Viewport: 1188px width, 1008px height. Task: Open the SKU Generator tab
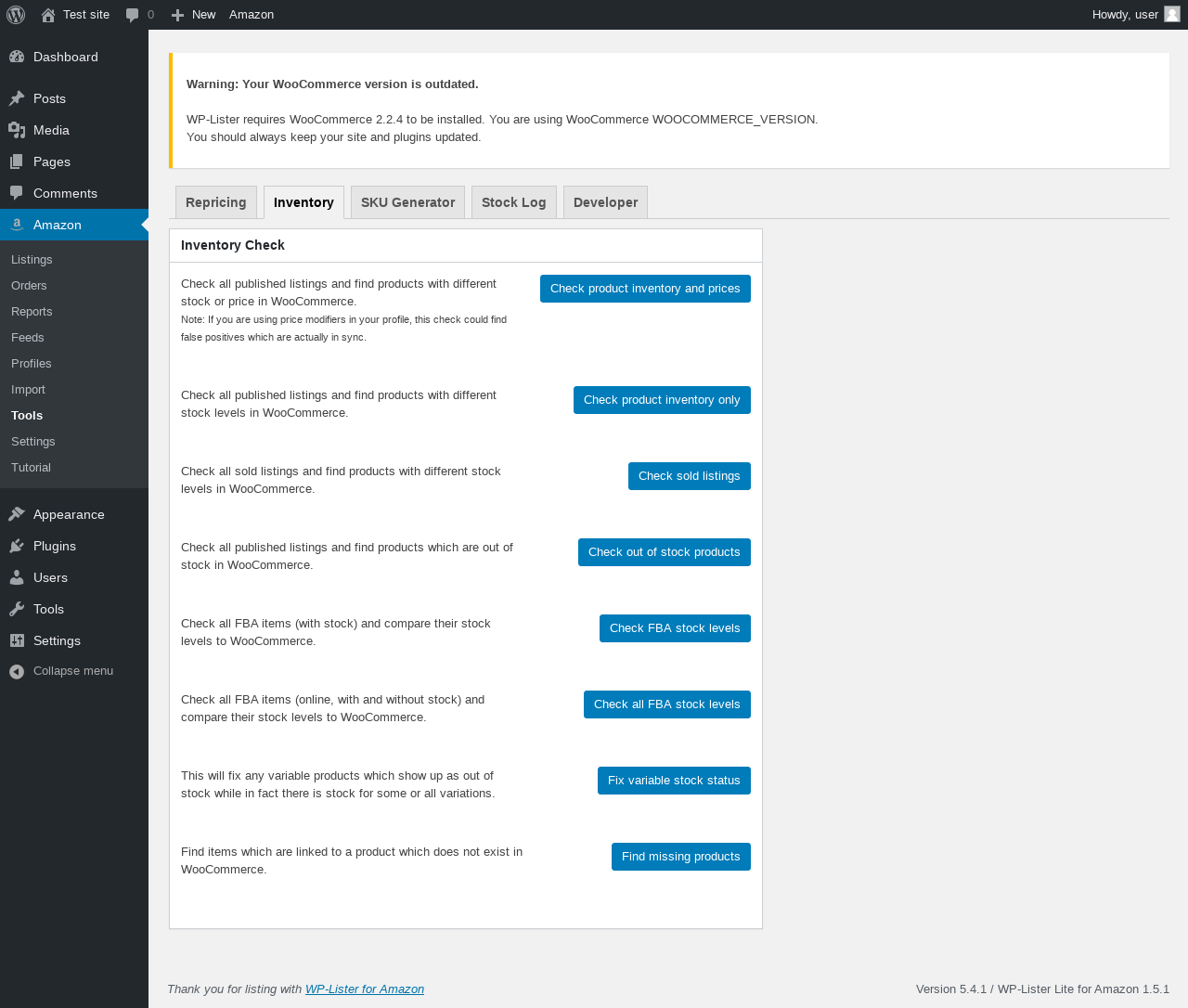click(407, 202)
